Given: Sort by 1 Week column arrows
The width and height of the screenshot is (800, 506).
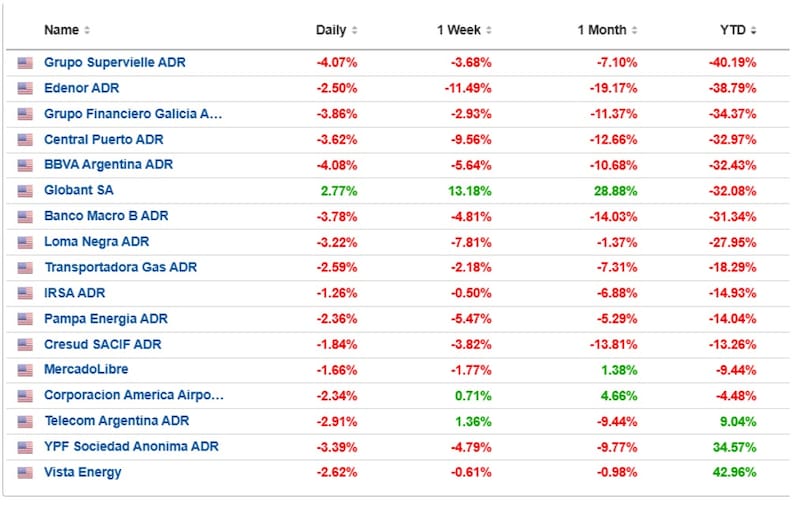Looking at the screenshot, I should (489, 30).
